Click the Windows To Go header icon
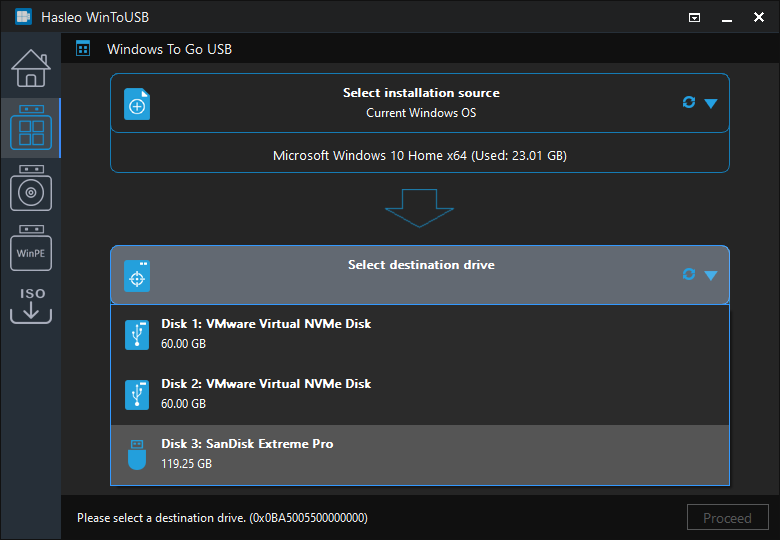This screenshot has width=780, height=540. click(x=83, y=49)
